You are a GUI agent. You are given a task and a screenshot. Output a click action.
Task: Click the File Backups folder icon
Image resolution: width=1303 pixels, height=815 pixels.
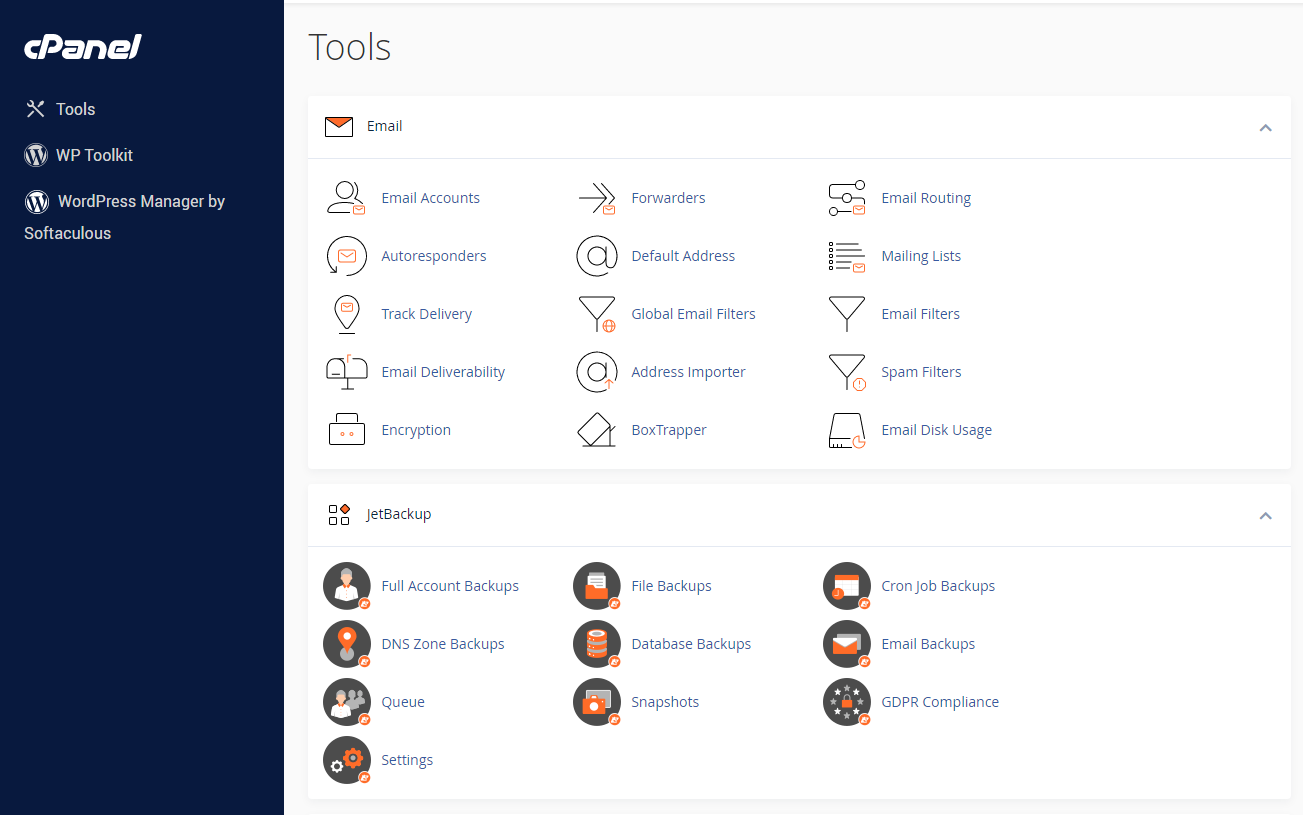click(597, 586)
